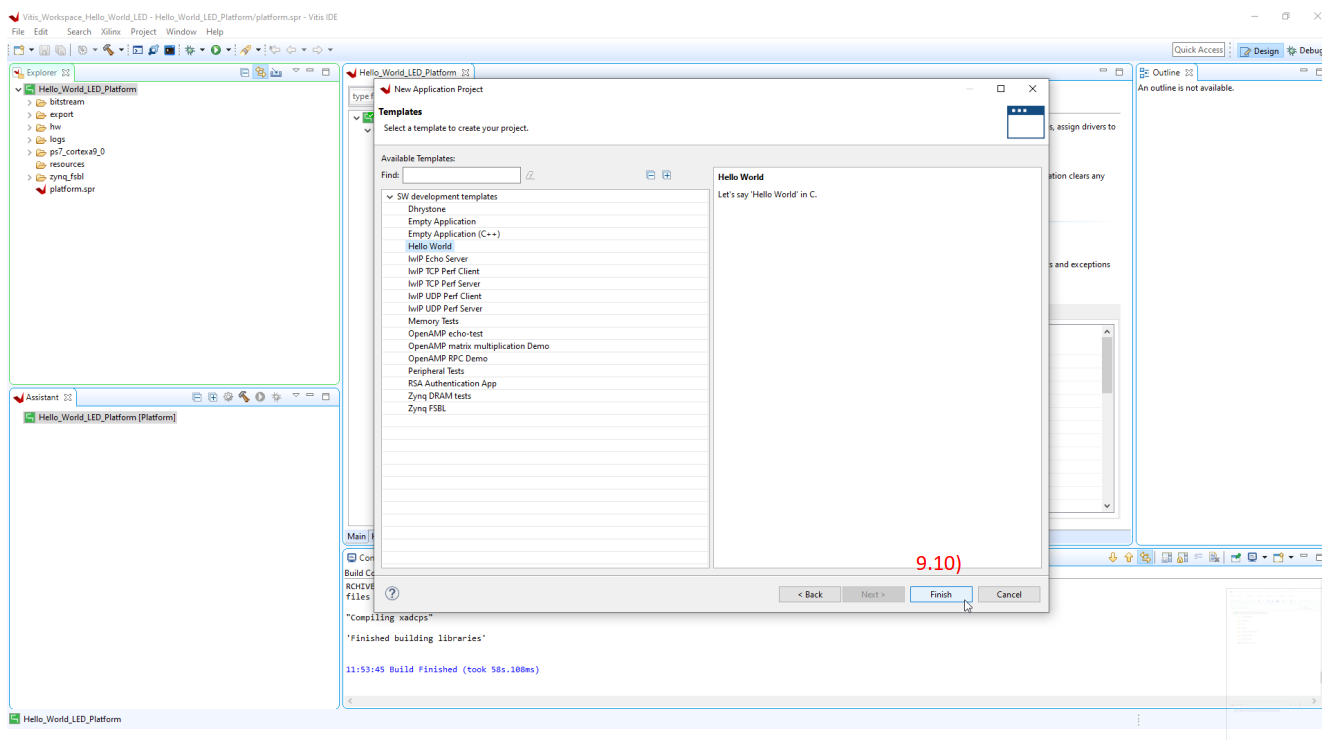This screenshot has height=740, width=1322.
Task: Open the Help menu
Action: [x=215, y=32]
